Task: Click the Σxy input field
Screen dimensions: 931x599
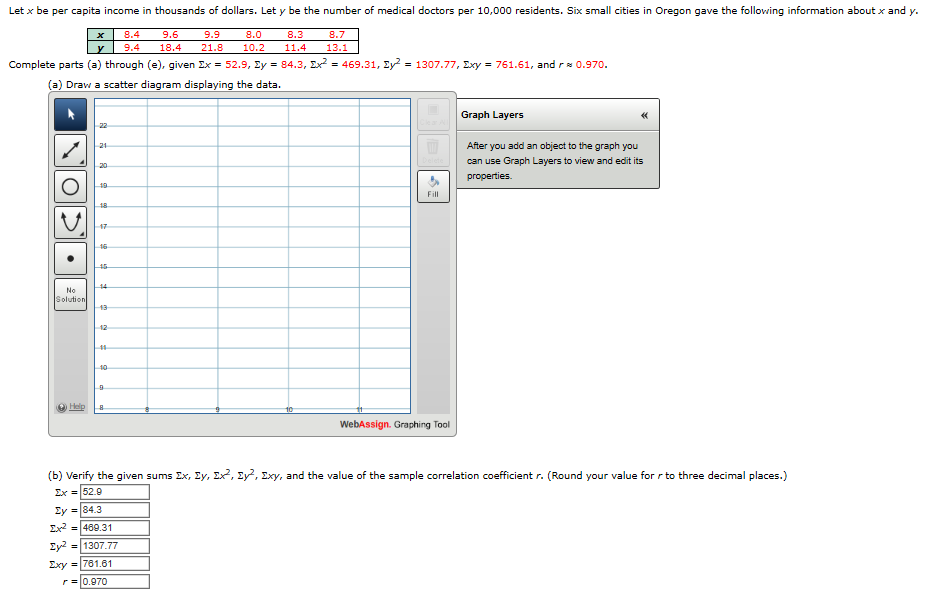Action: coord(115,563)
